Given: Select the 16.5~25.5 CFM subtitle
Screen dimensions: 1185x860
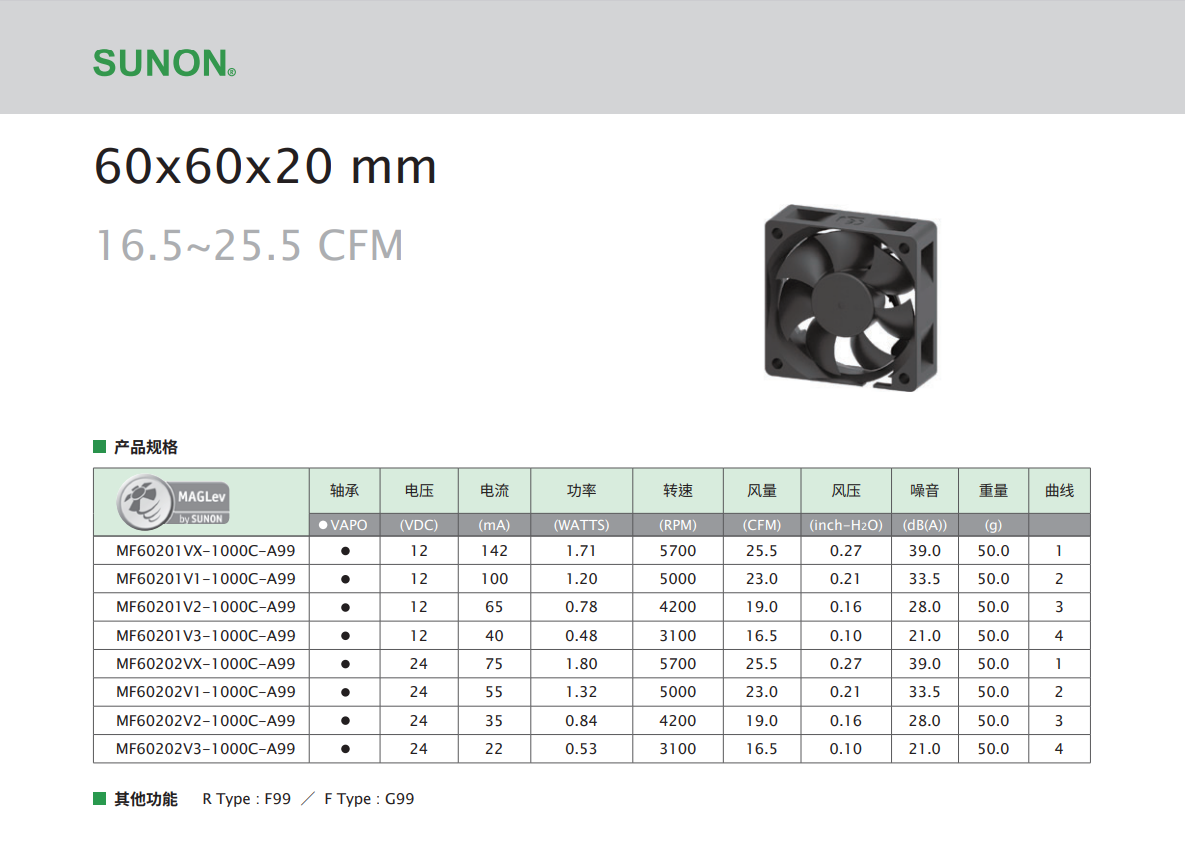Looking at the screenshot, I should 250,245.
